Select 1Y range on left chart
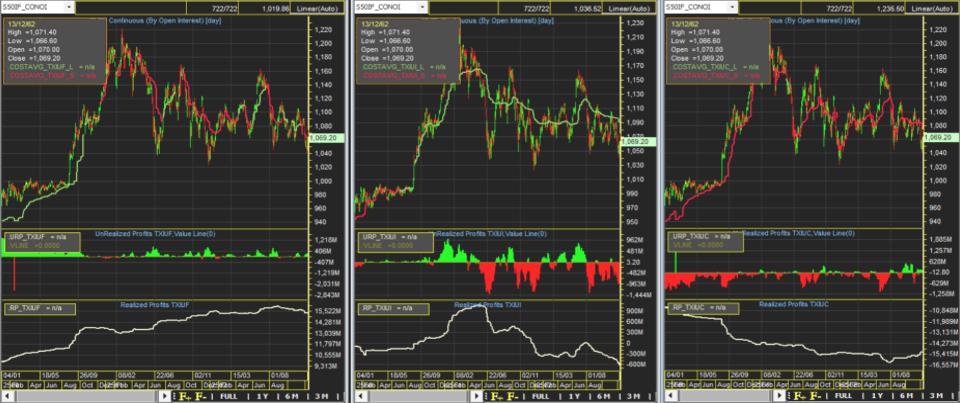The width and height of the screenshot is (960, 403). 262,397
